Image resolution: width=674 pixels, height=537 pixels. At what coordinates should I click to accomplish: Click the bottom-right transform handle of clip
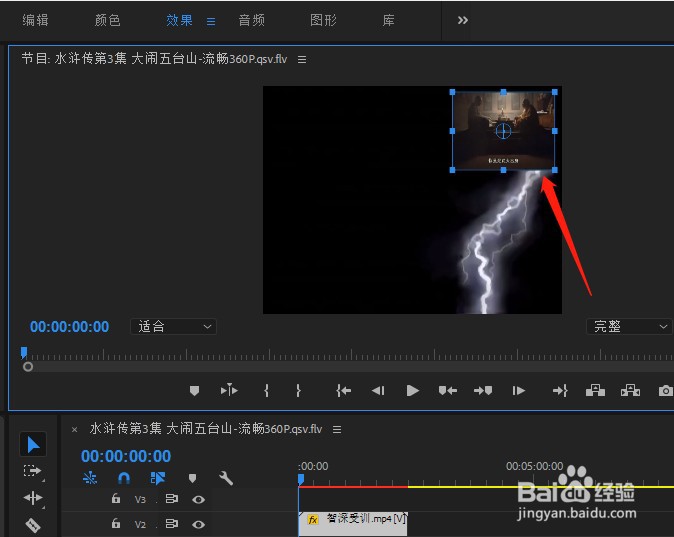point(555,170)
